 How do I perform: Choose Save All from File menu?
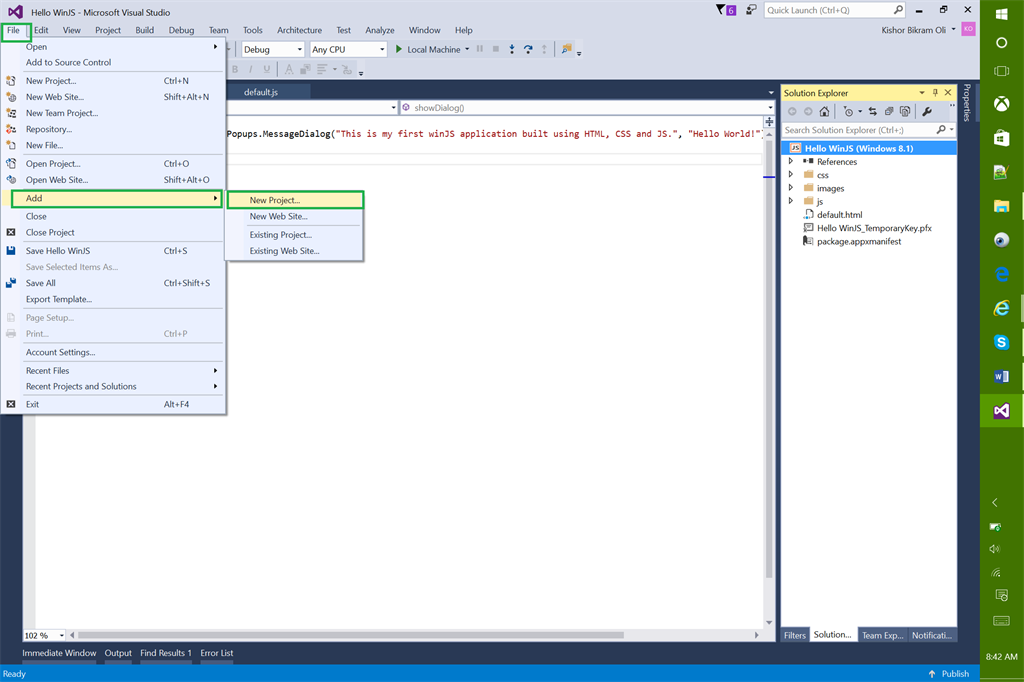click(x=41, y=283)
